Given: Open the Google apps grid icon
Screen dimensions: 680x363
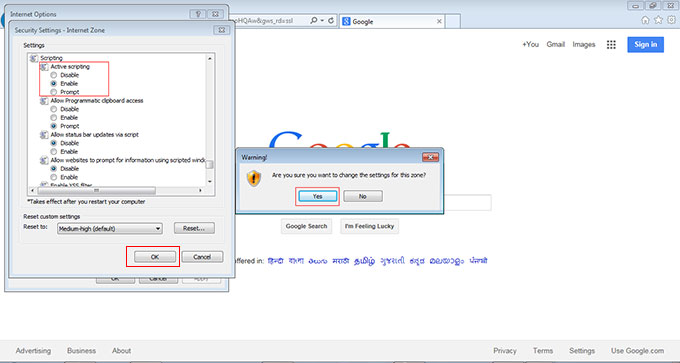Looking at the screenshot, I should (611, 45).
